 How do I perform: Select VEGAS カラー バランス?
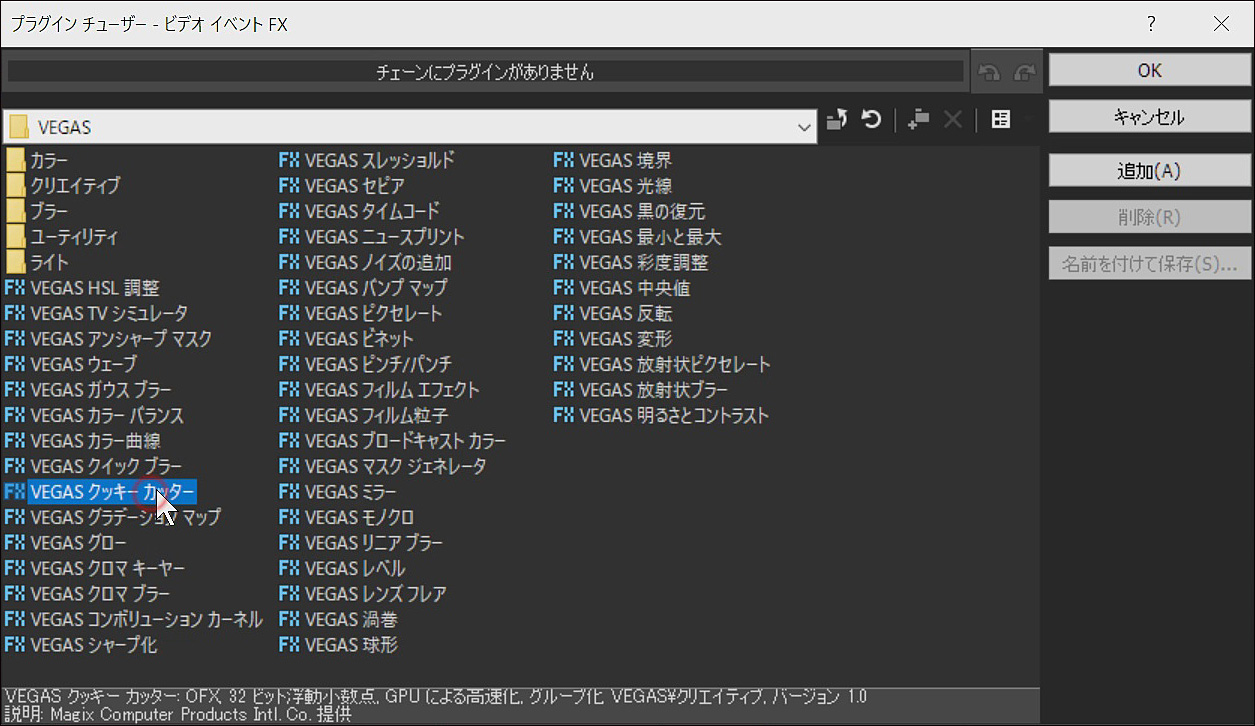click(95, 416)
